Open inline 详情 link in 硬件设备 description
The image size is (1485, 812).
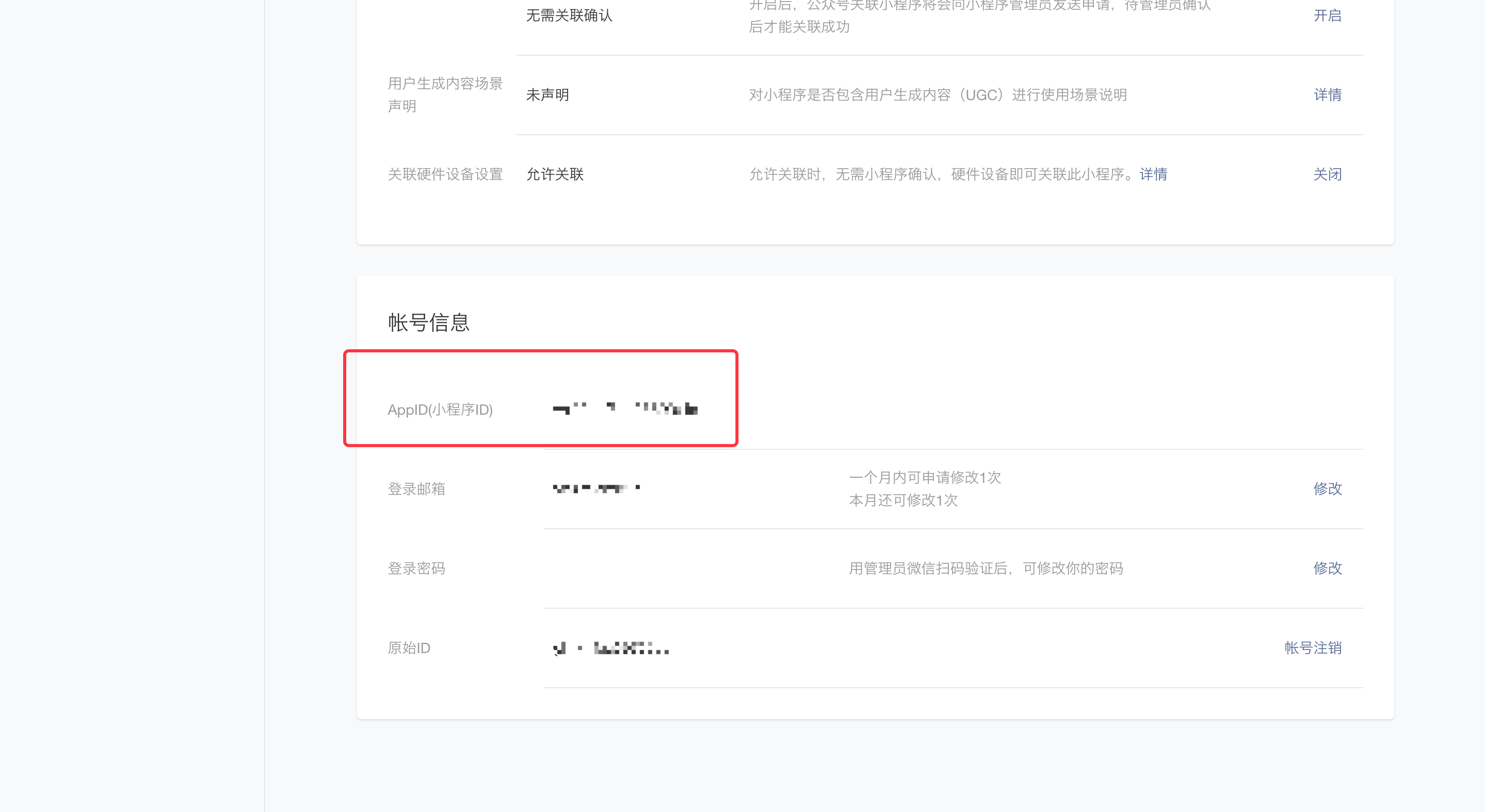[x=1153, y=174]
